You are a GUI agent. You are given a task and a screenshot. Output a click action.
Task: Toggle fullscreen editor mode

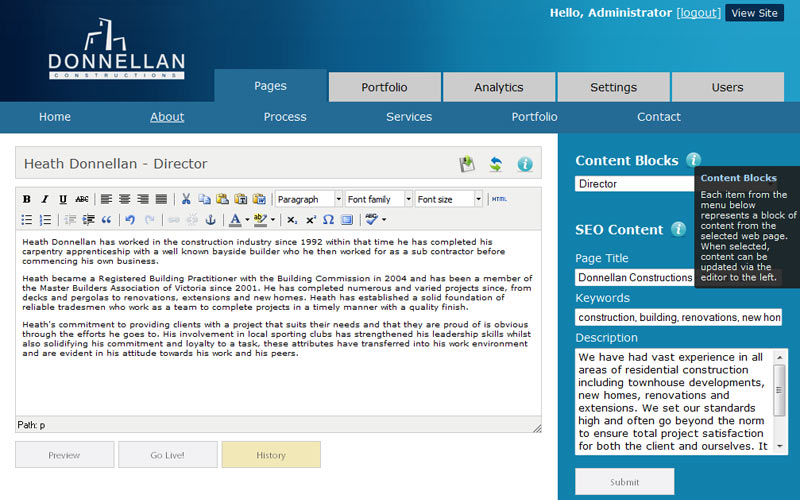click(347, 220)
